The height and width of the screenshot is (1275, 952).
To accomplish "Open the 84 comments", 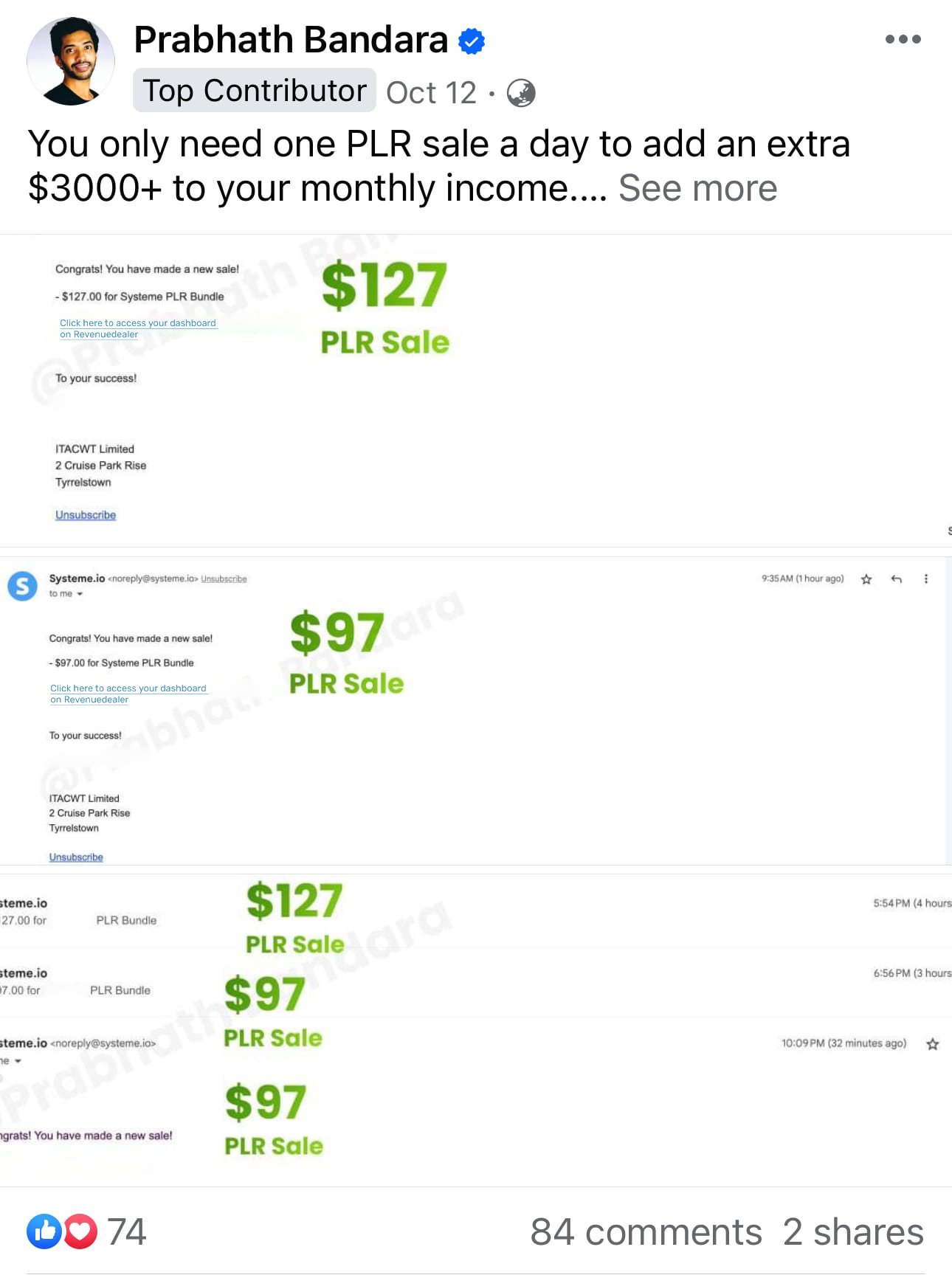I will [x=646, y=1231].
